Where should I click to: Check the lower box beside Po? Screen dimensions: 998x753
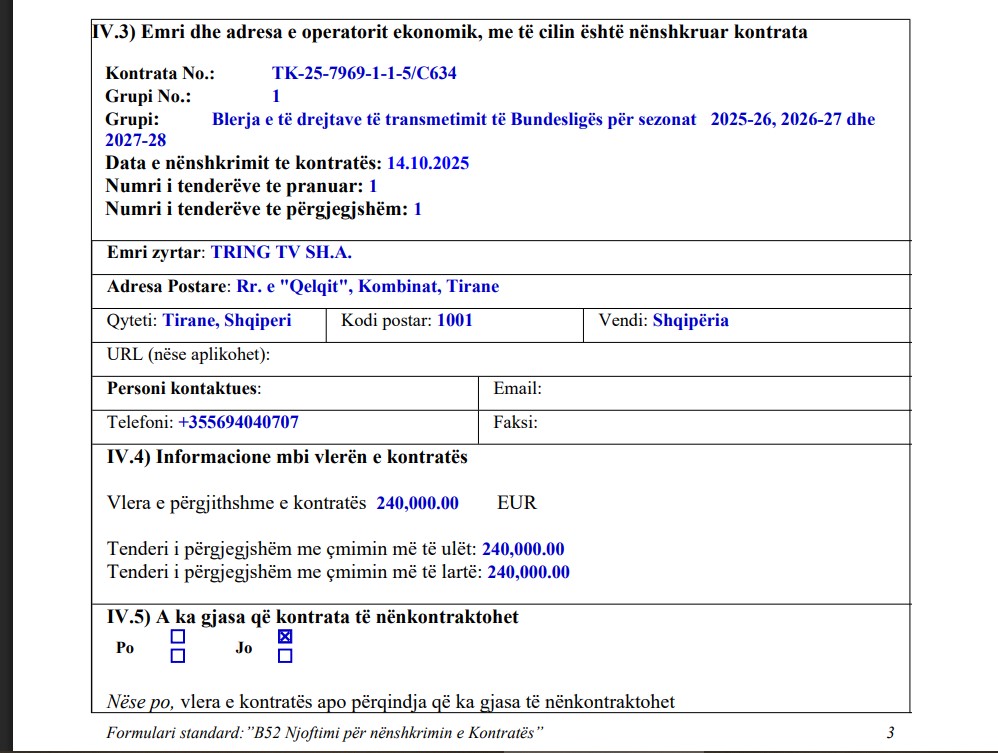(178, 656)
